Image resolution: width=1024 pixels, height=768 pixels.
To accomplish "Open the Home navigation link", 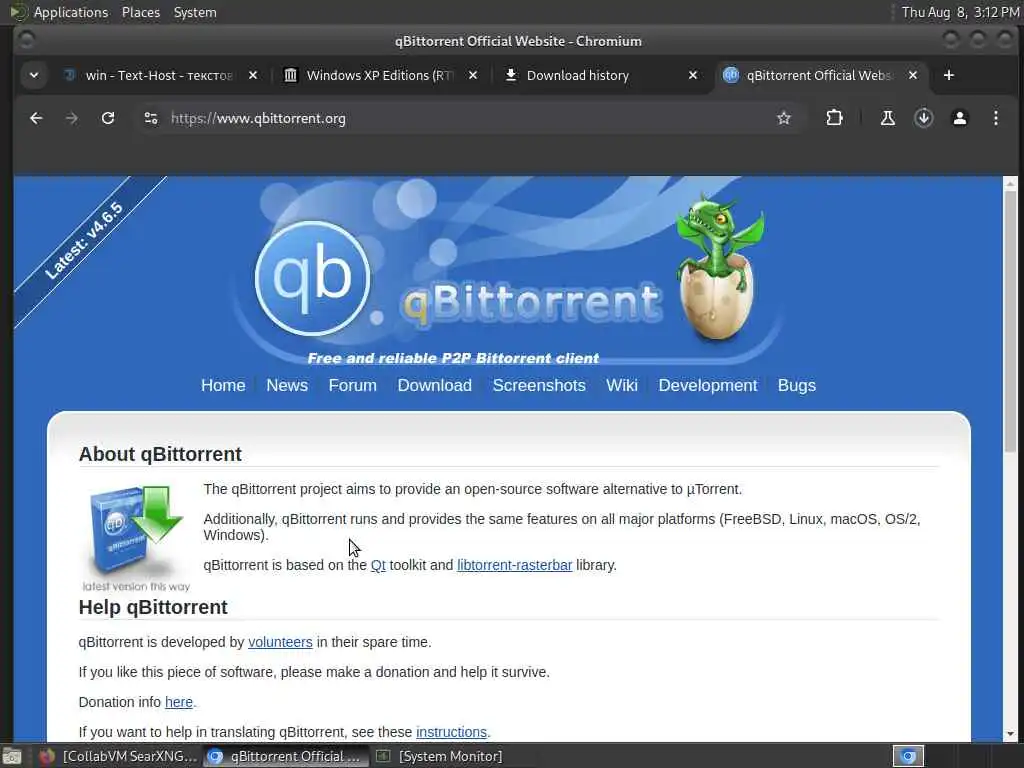I will coord(223,385).
